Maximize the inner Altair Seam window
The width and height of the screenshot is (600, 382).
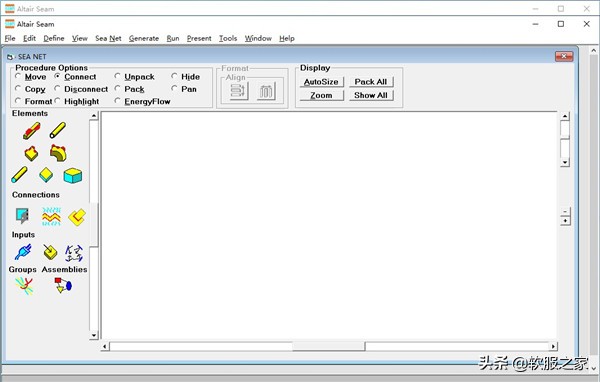click(x=561, y=24)
